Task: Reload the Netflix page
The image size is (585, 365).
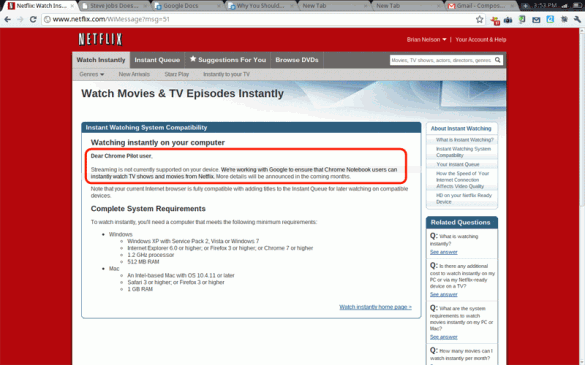Action: (x=33, y=19)
